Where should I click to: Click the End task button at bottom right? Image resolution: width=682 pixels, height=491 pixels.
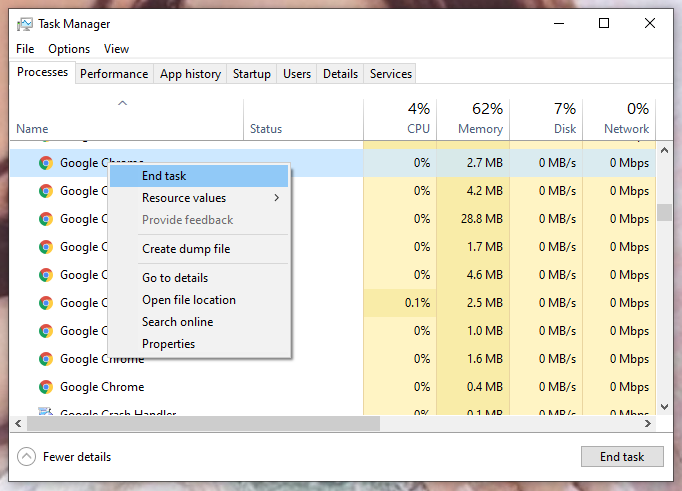point(622,457)
